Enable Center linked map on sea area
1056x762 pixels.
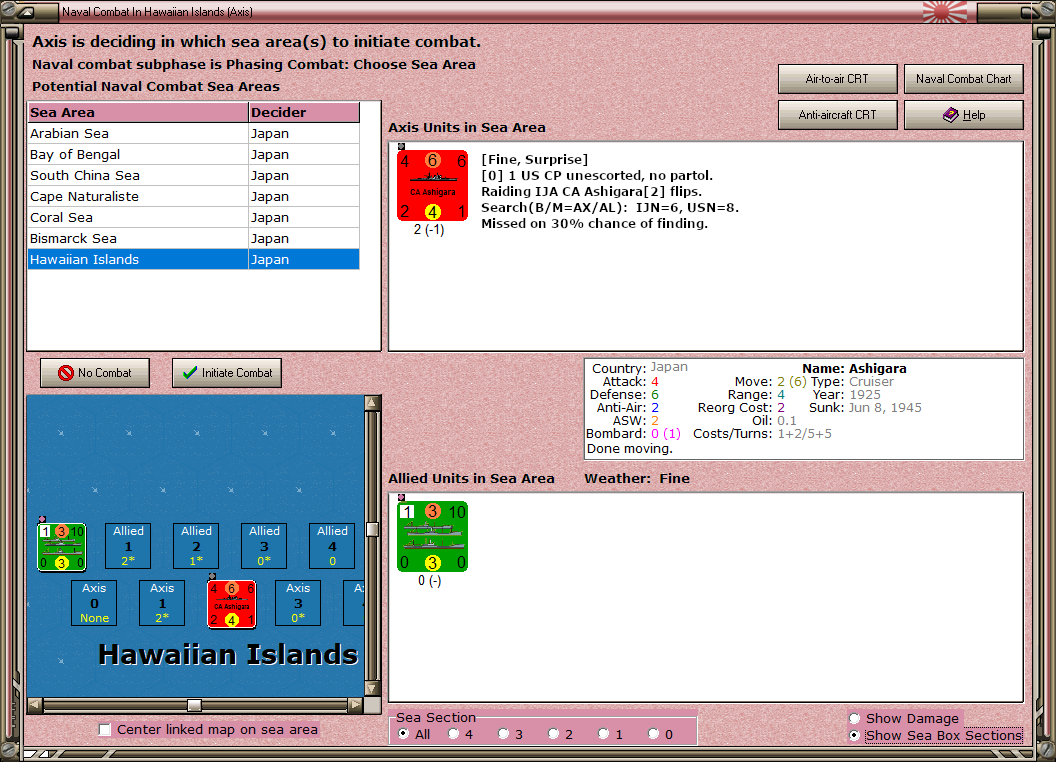(x=104, y=730)
